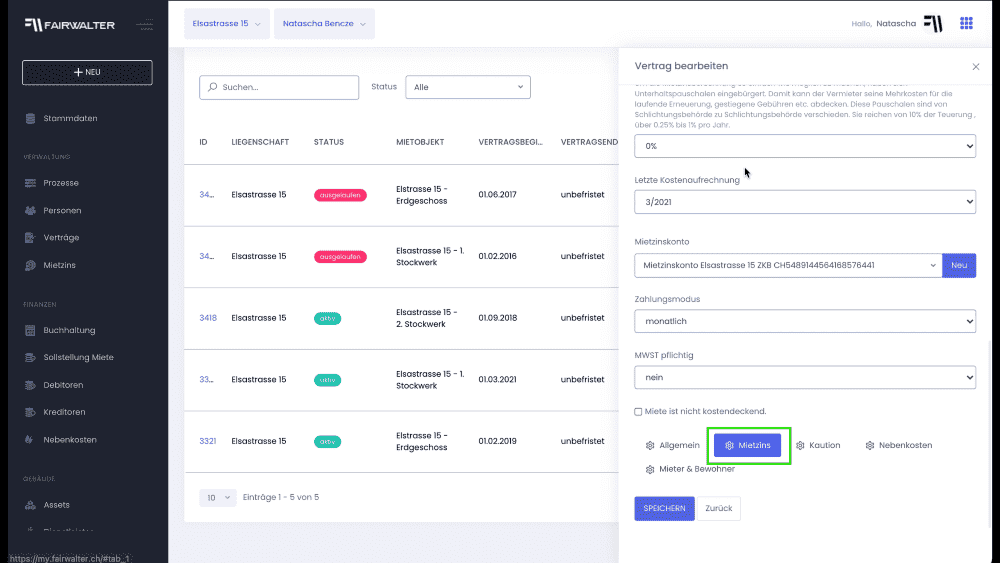Click the Fairwalter logo next to username

pyautogui.click(x=932, y=24)
